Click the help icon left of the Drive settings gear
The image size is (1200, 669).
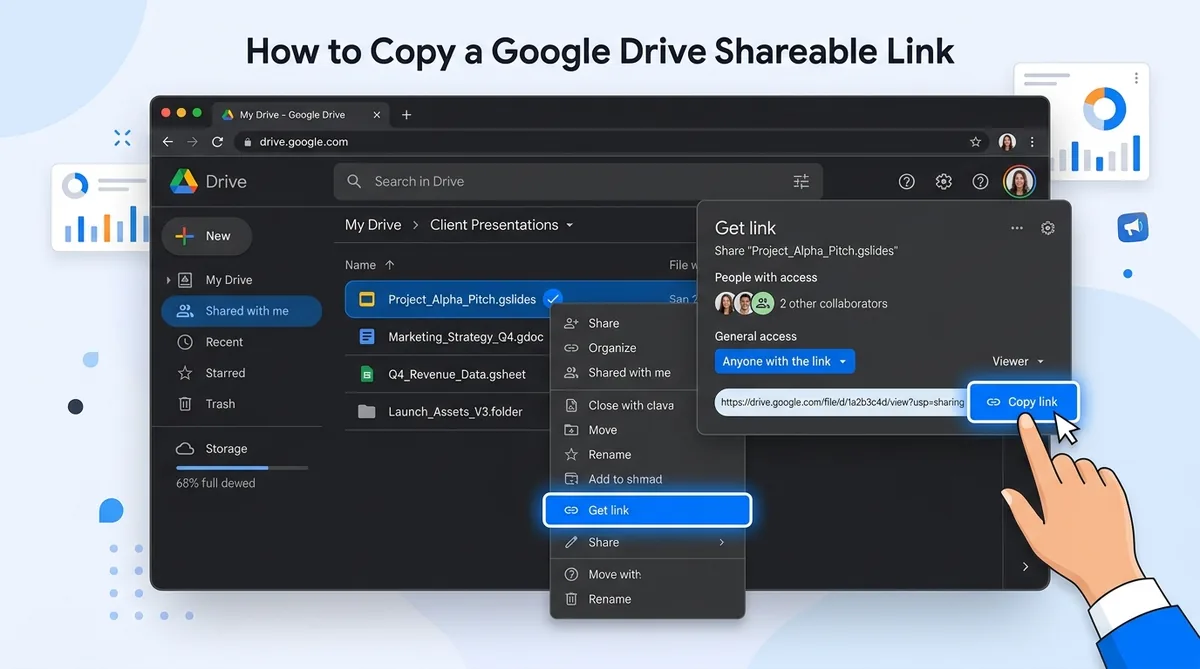(x=906, y=181)
